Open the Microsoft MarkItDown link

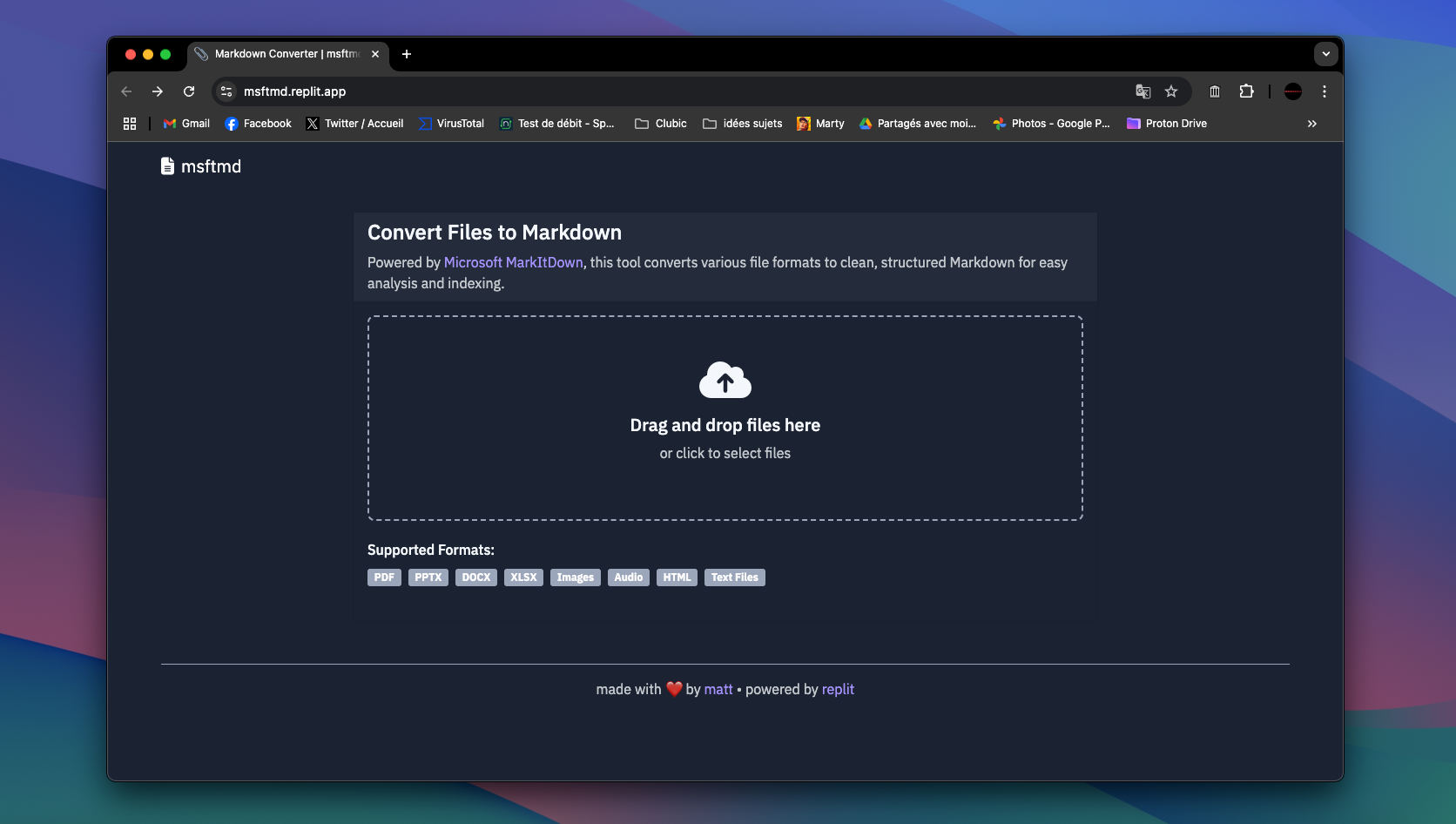(x=513, y=262)
